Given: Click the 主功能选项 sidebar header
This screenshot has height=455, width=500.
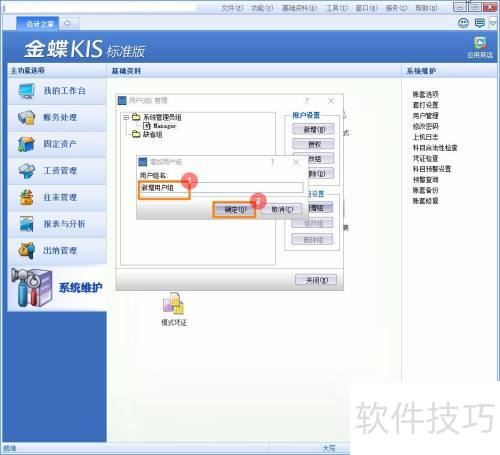Looking at the screenshot, I should click(x=27, y=71).
